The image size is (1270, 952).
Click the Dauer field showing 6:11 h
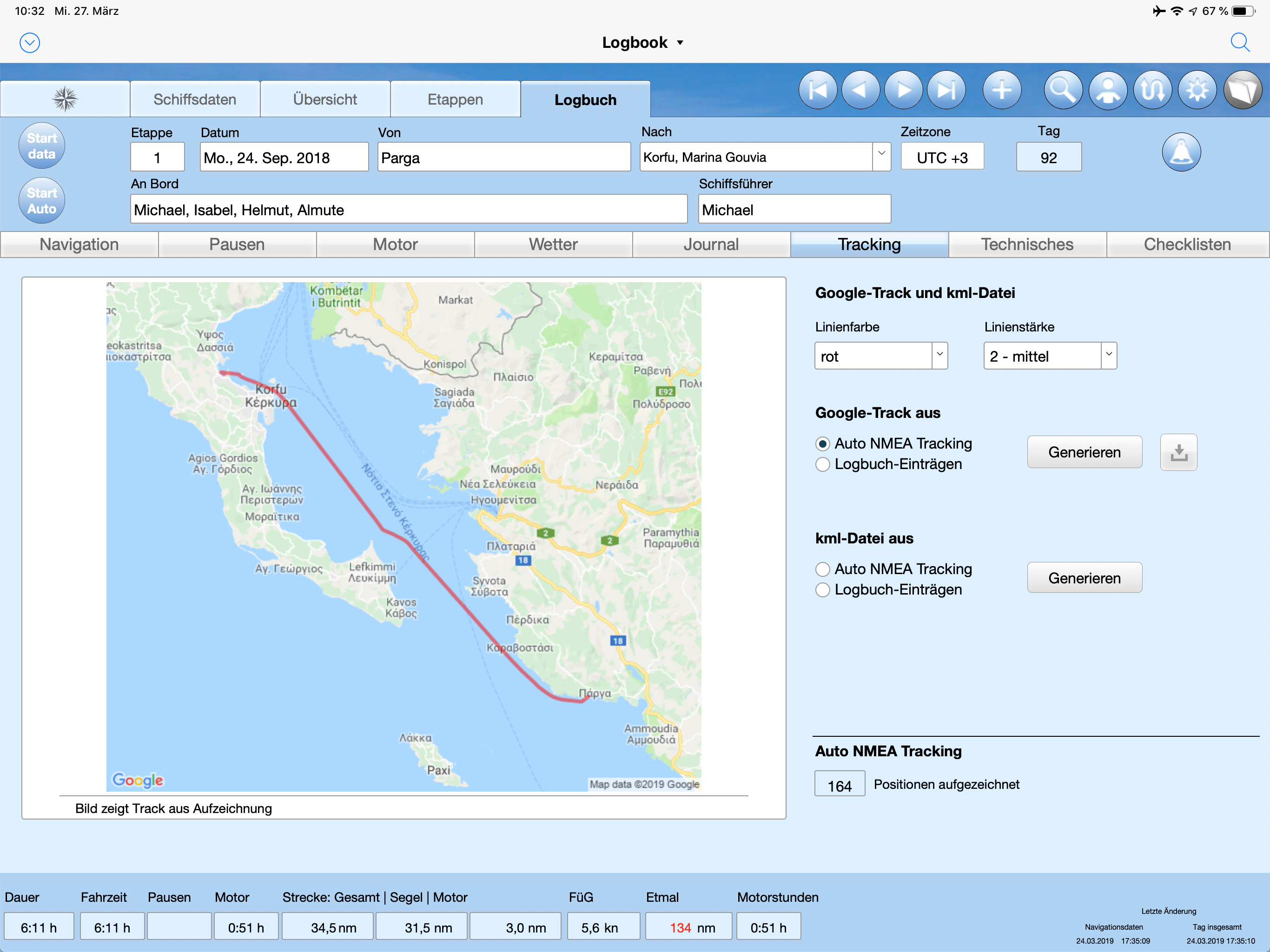(x=39, y=927)
